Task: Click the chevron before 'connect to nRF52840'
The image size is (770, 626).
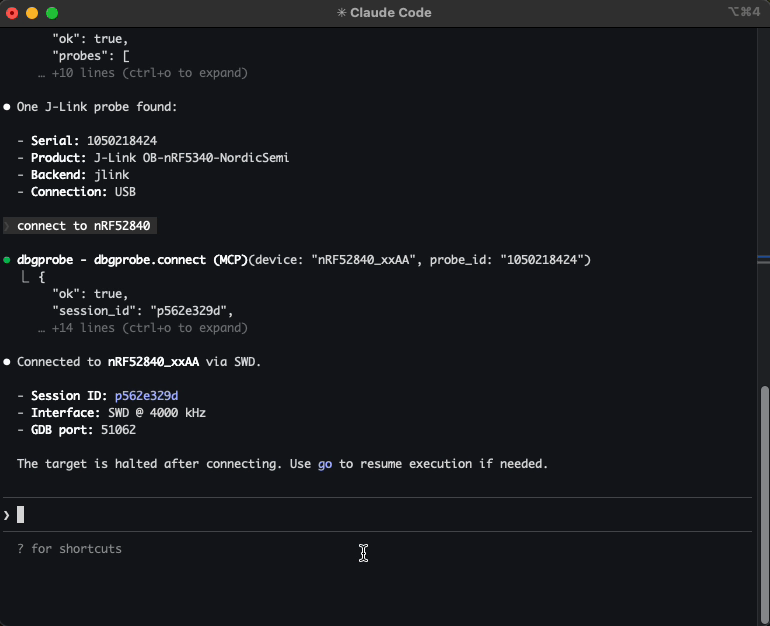Action: [x=7, y=226]
